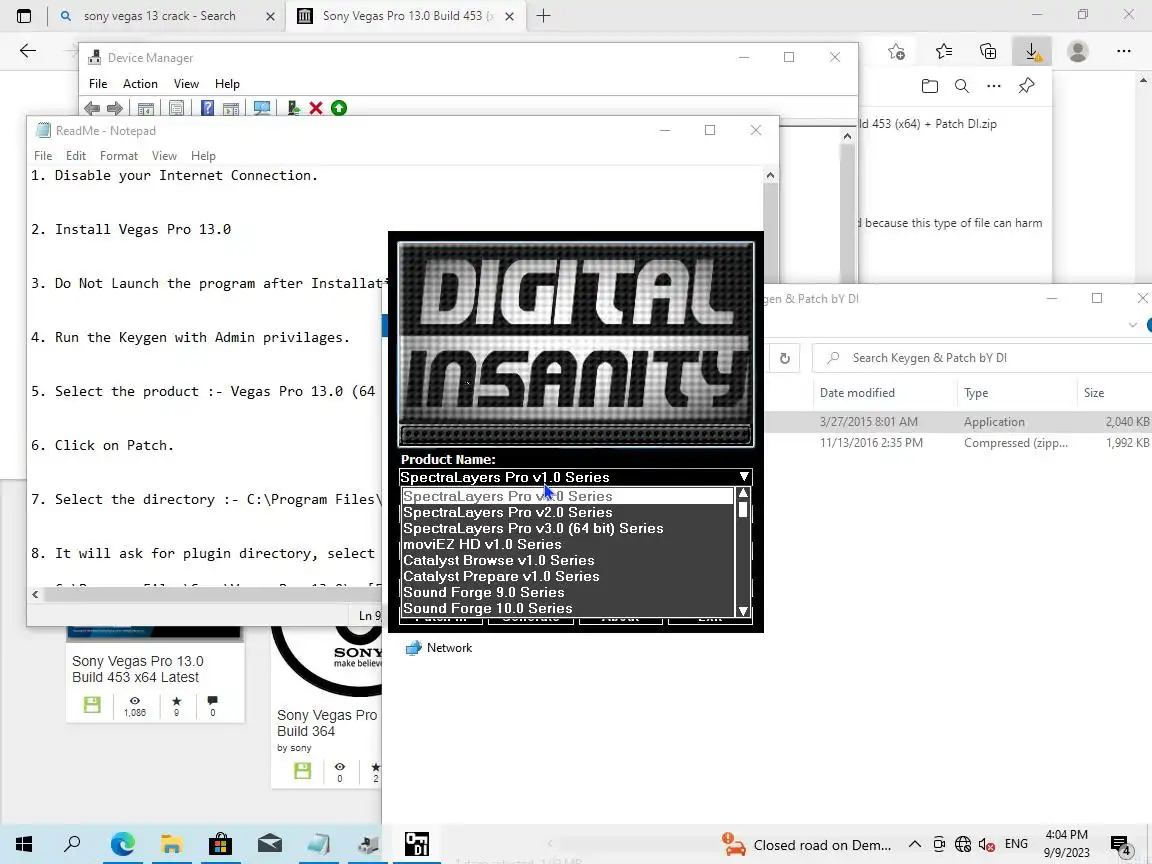Image resolution: width=1152 pixels, height=864 pixels.
Task: Open the Favorites star list icon
Action: tap(943, 51)
